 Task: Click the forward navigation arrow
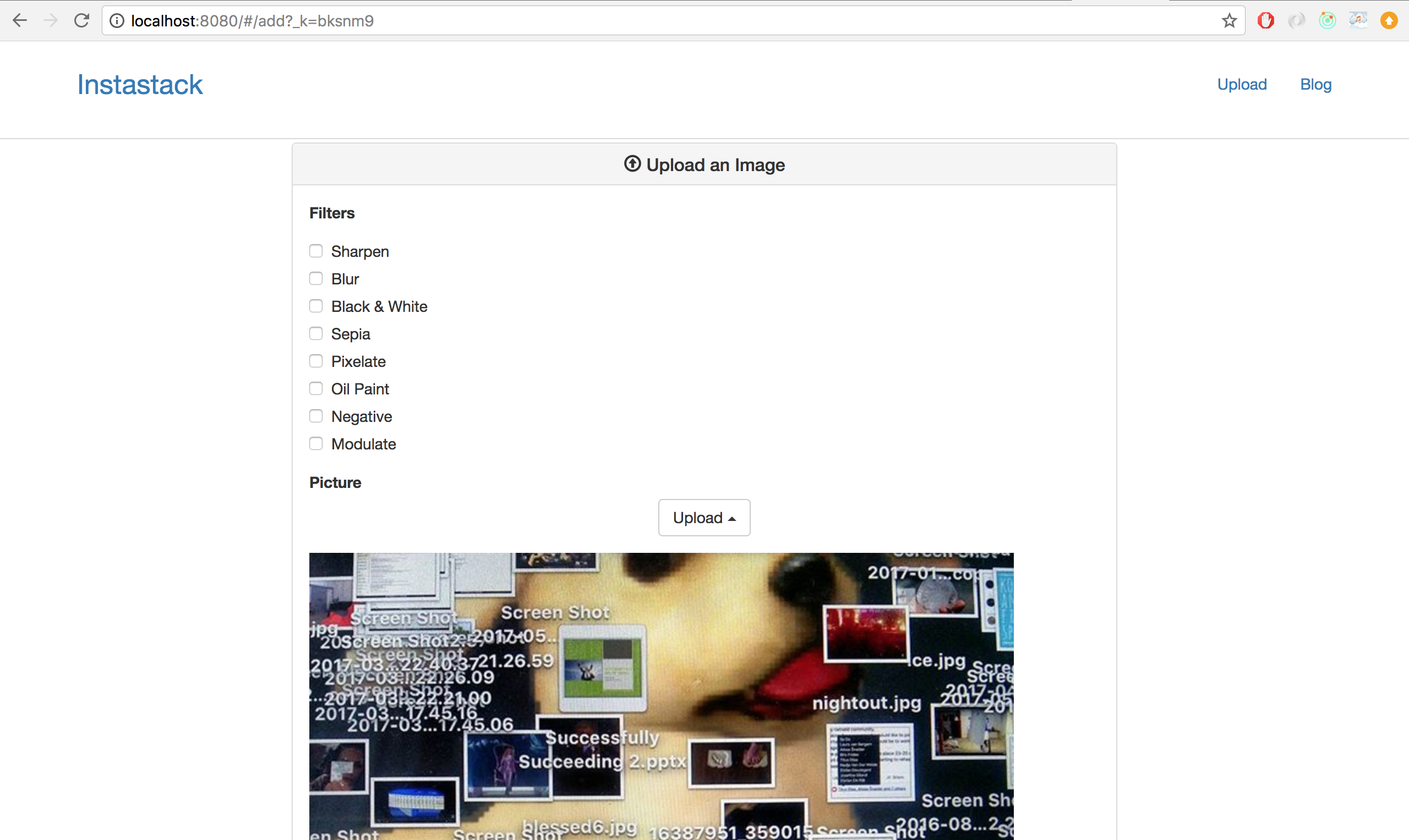(51, 20)
